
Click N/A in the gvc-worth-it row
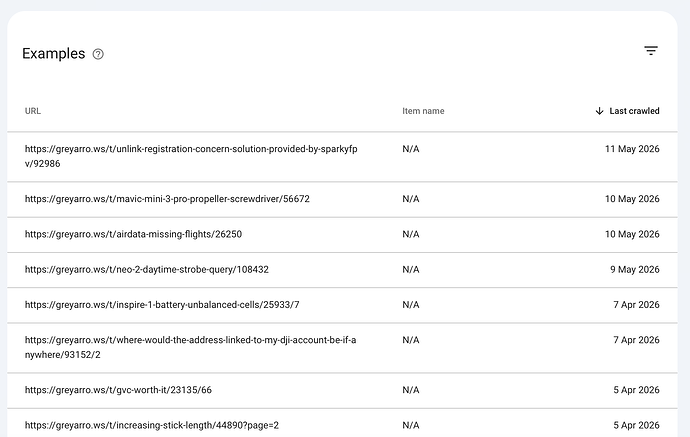[411, 390]
